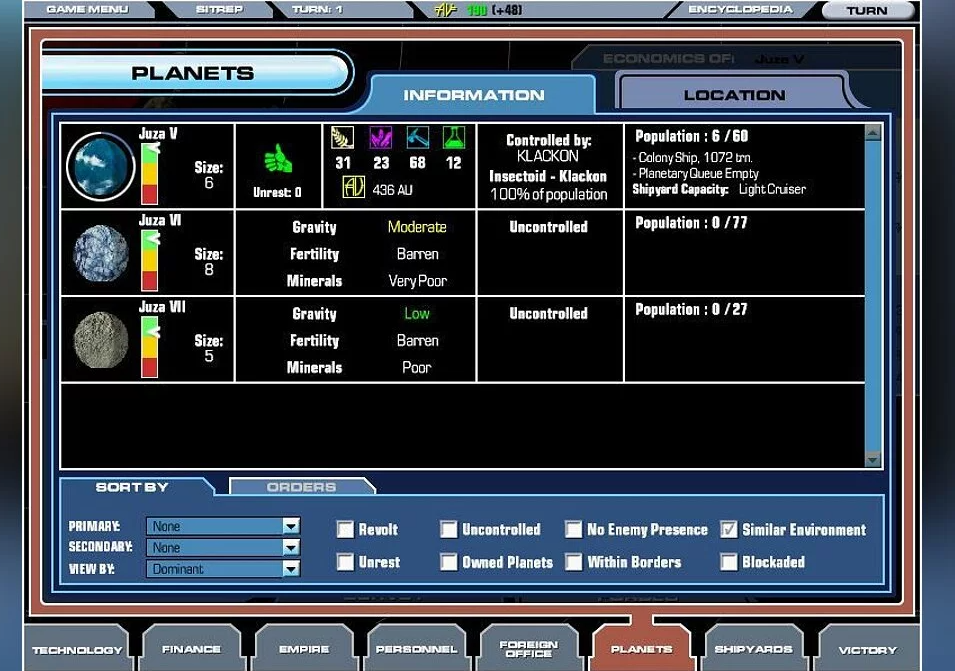Select the Juza VI planet image

[x=101, y=253]
